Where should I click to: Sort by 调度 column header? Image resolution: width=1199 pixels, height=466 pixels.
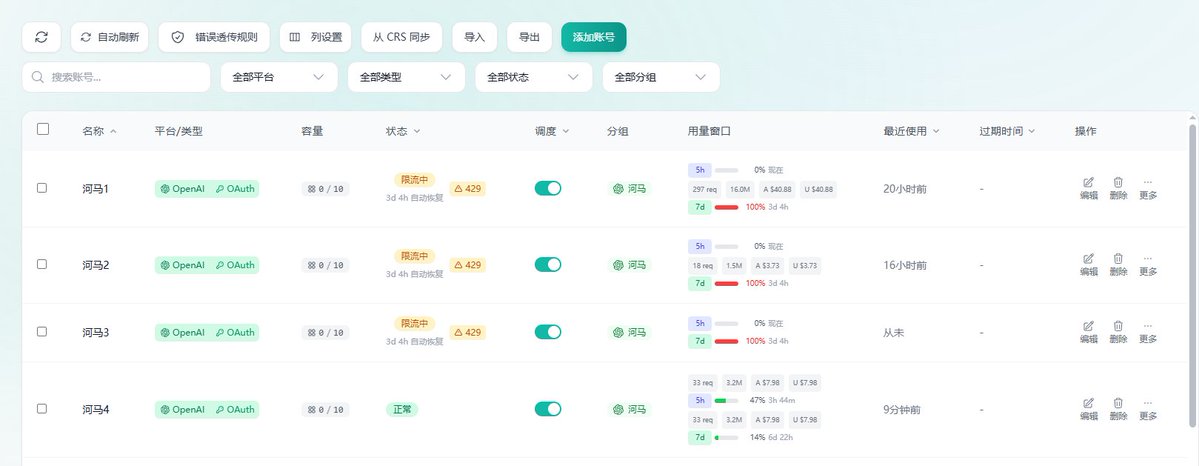click(x=552, y=131)
